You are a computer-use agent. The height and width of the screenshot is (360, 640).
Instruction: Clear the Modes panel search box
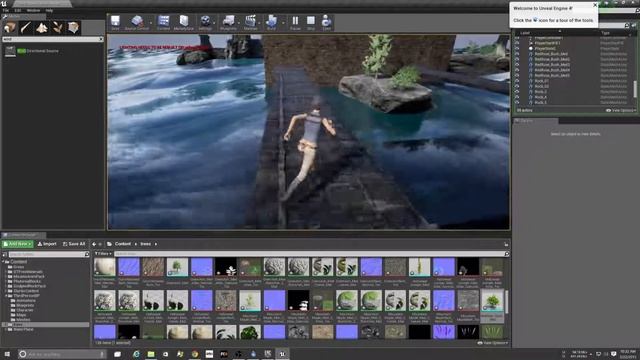[101, 39]
